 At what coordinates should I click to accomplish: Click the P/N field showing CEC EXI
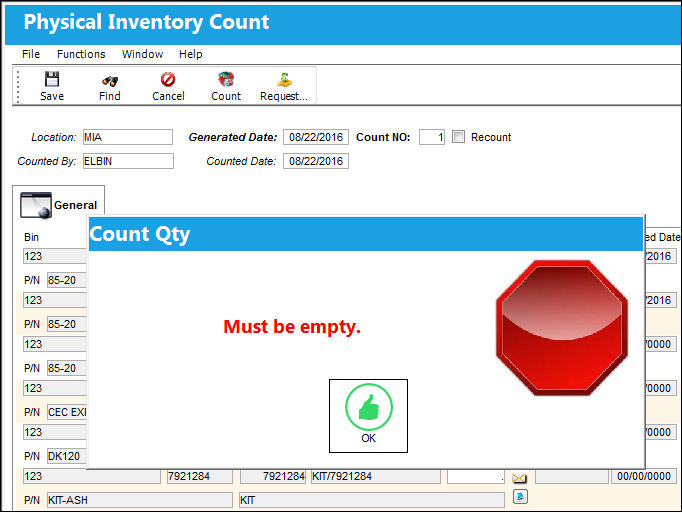pos(67,412)
